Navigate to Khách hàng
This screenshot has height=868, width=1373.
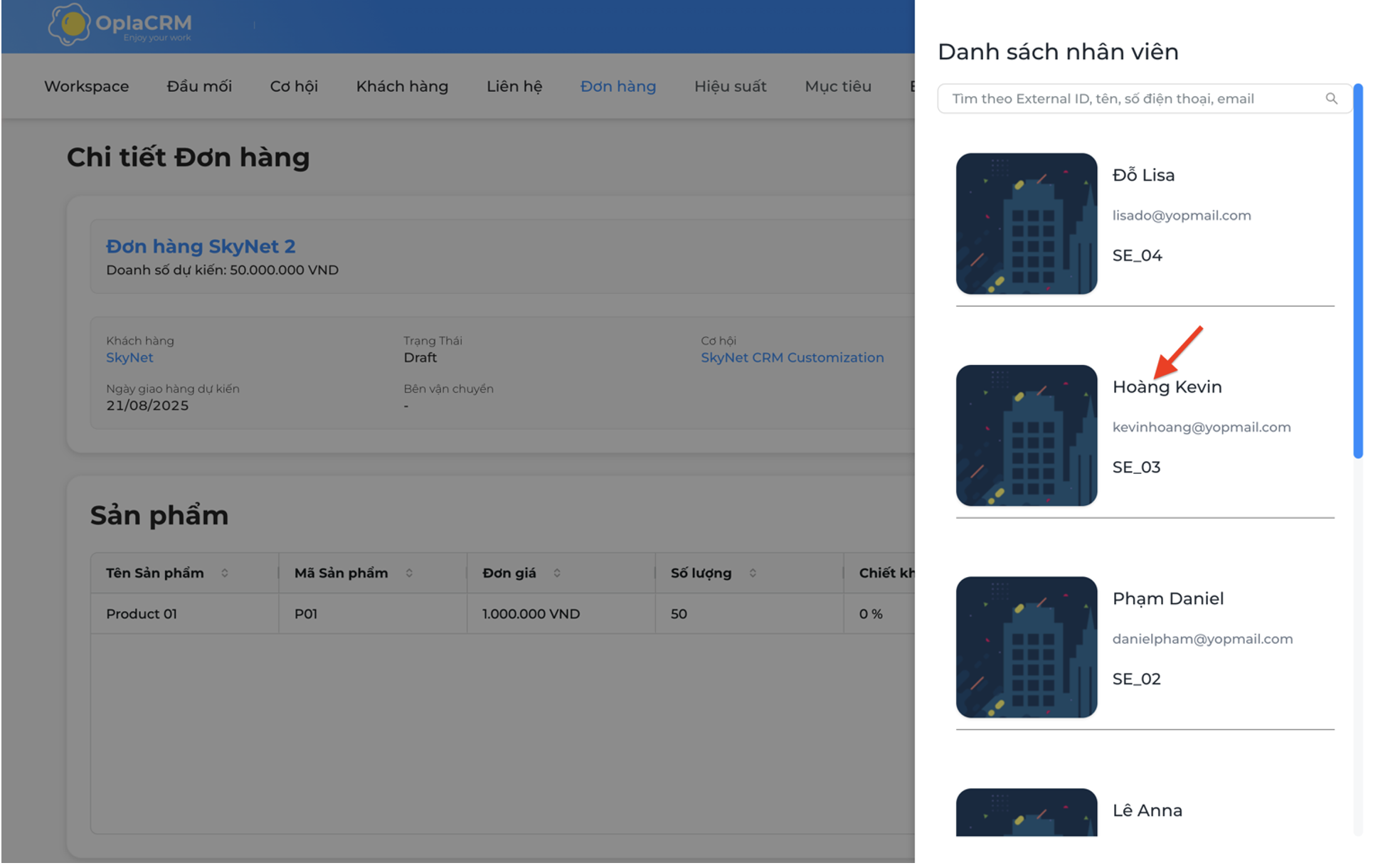[x=404, y=87]
